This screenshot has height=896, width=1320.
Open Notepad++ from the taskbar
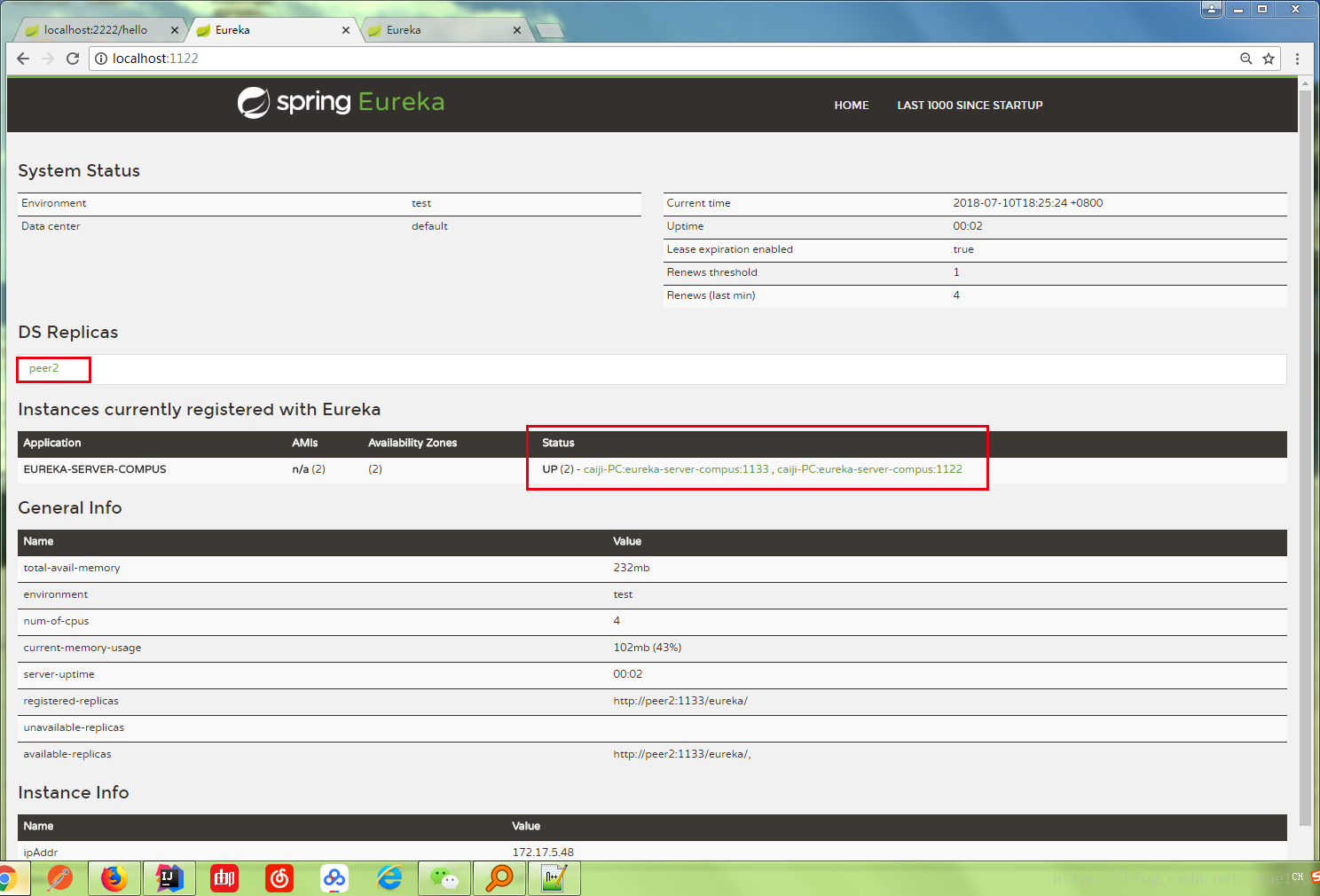[x=554, y=878]
